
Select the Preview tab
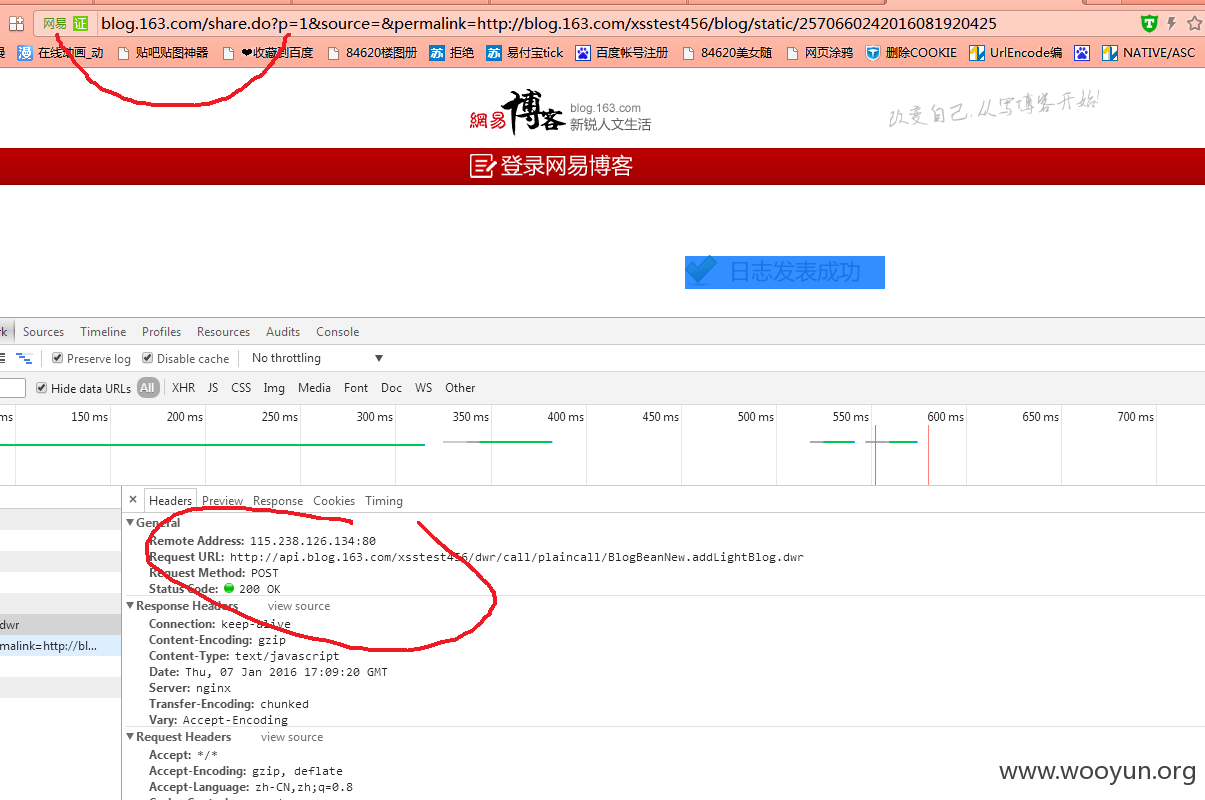[223, 501]
